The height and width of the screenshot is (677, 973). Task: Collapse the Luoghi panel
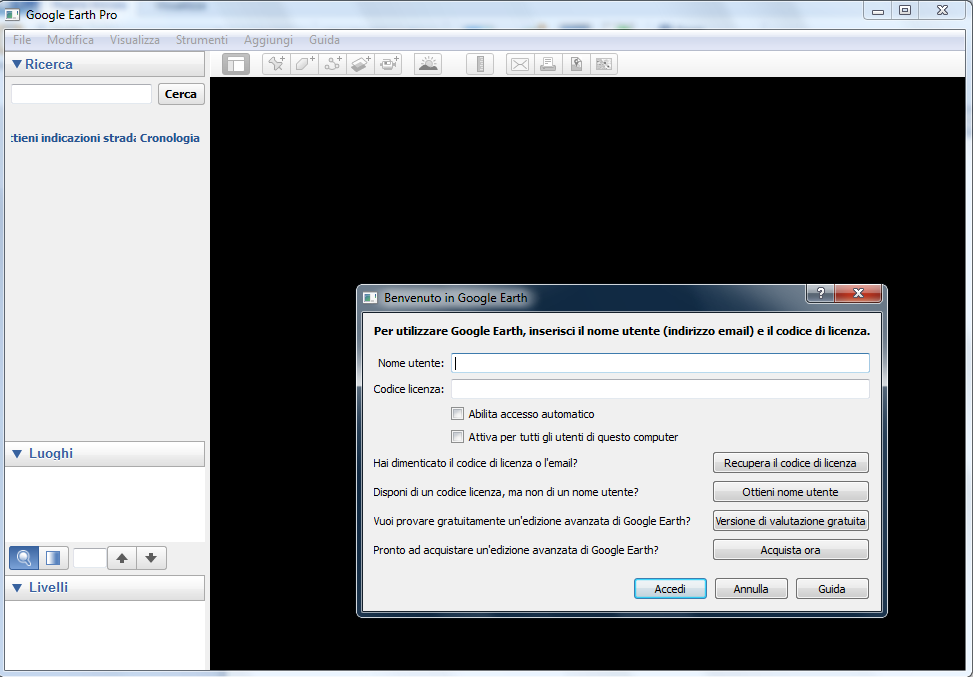[x=17, y=454]
